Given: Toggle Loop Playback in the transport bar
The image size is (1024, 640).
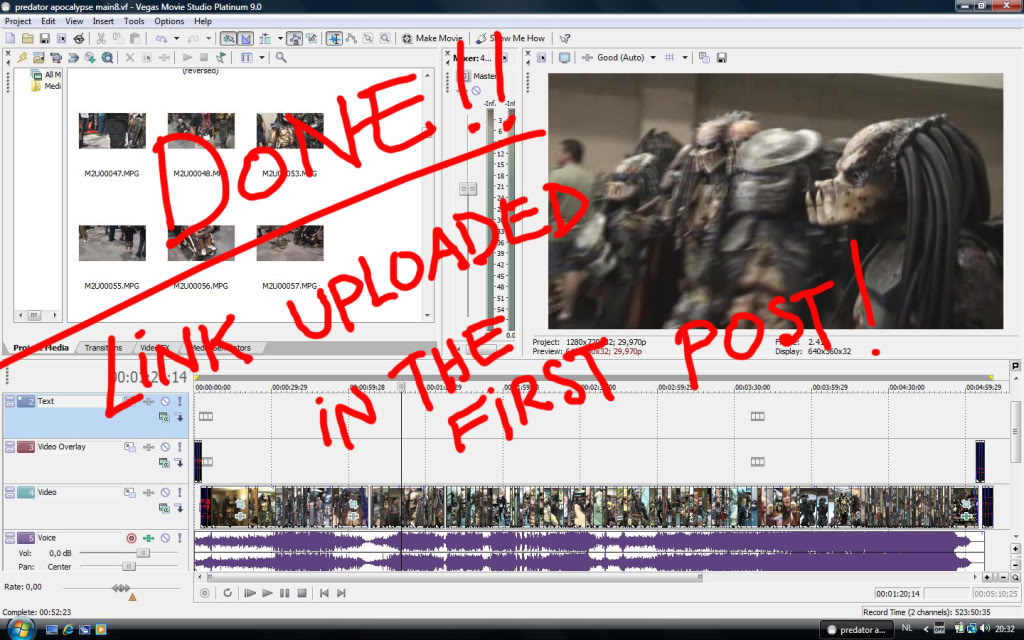Looking at the screenshot, I should [x=227, y=593].
